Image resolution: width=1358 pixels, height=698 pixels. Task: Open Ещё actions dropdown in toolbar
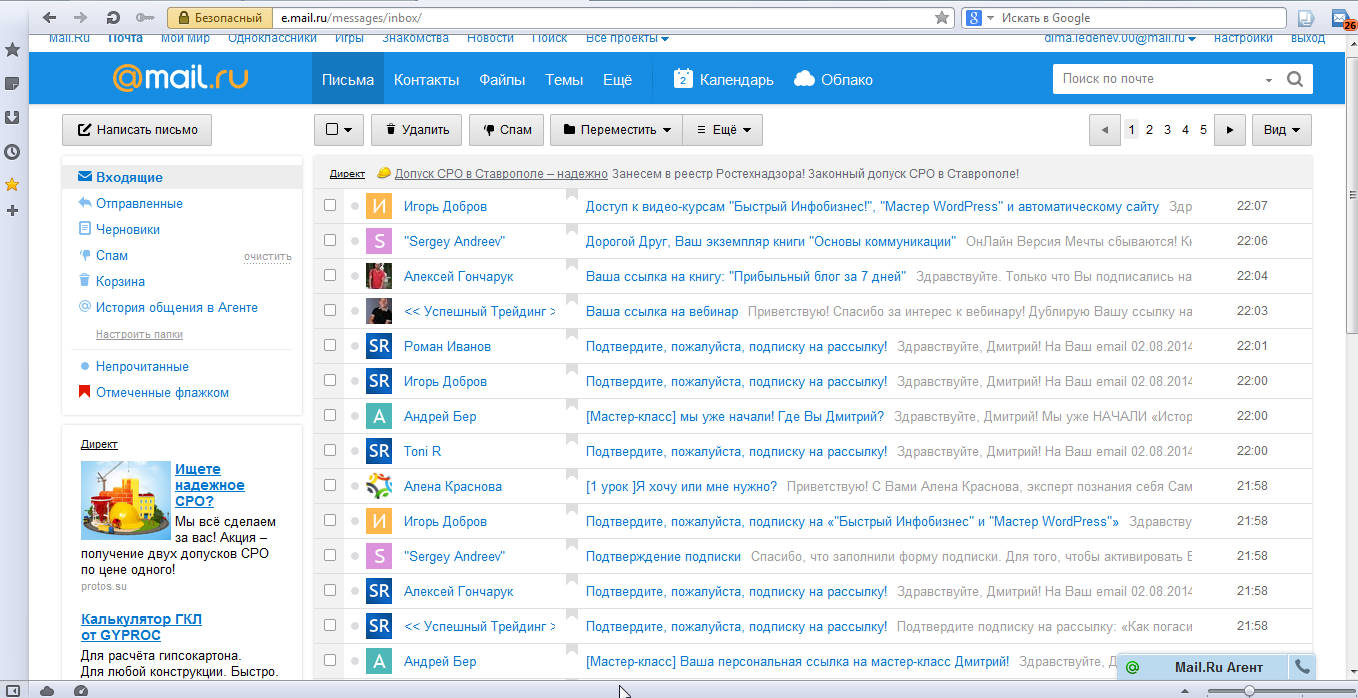(723, 130)
